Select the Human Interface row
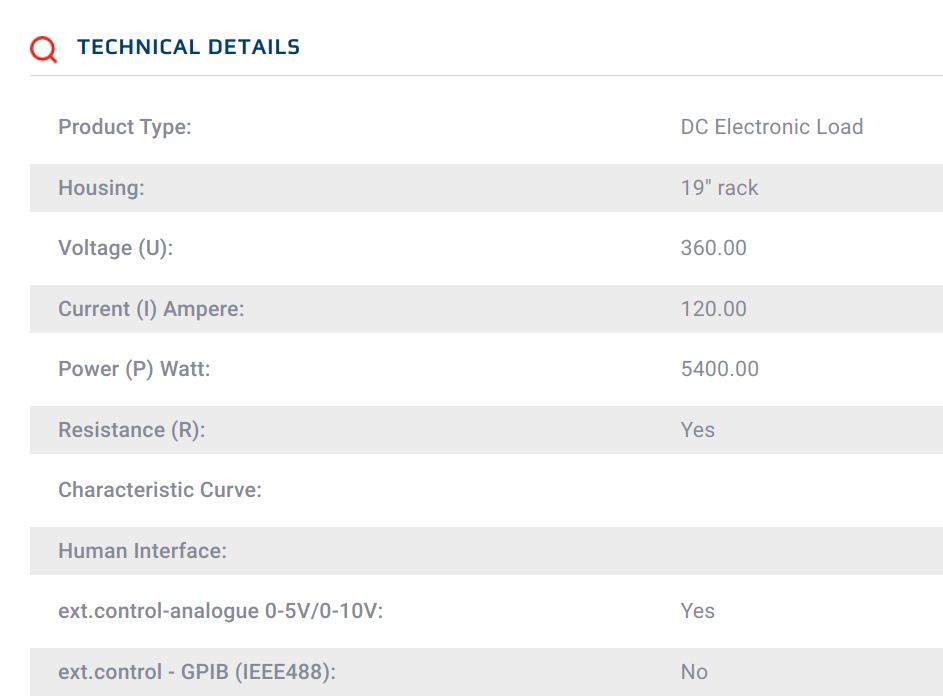The height and width of the screenshot is (696, 943). coord(487,550)
